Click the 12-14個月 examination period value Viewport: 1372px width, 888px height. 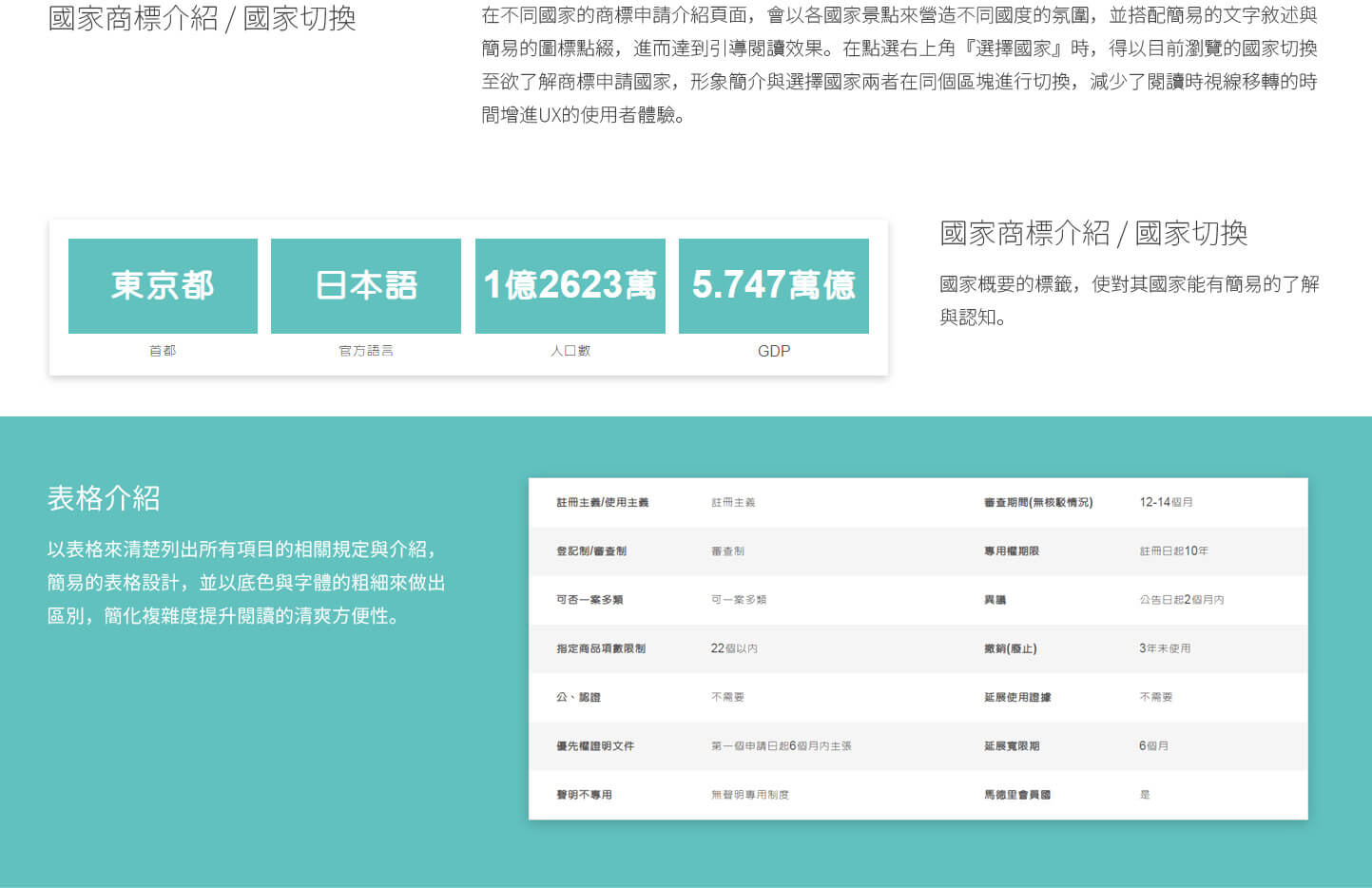[x=1165, y=502]
